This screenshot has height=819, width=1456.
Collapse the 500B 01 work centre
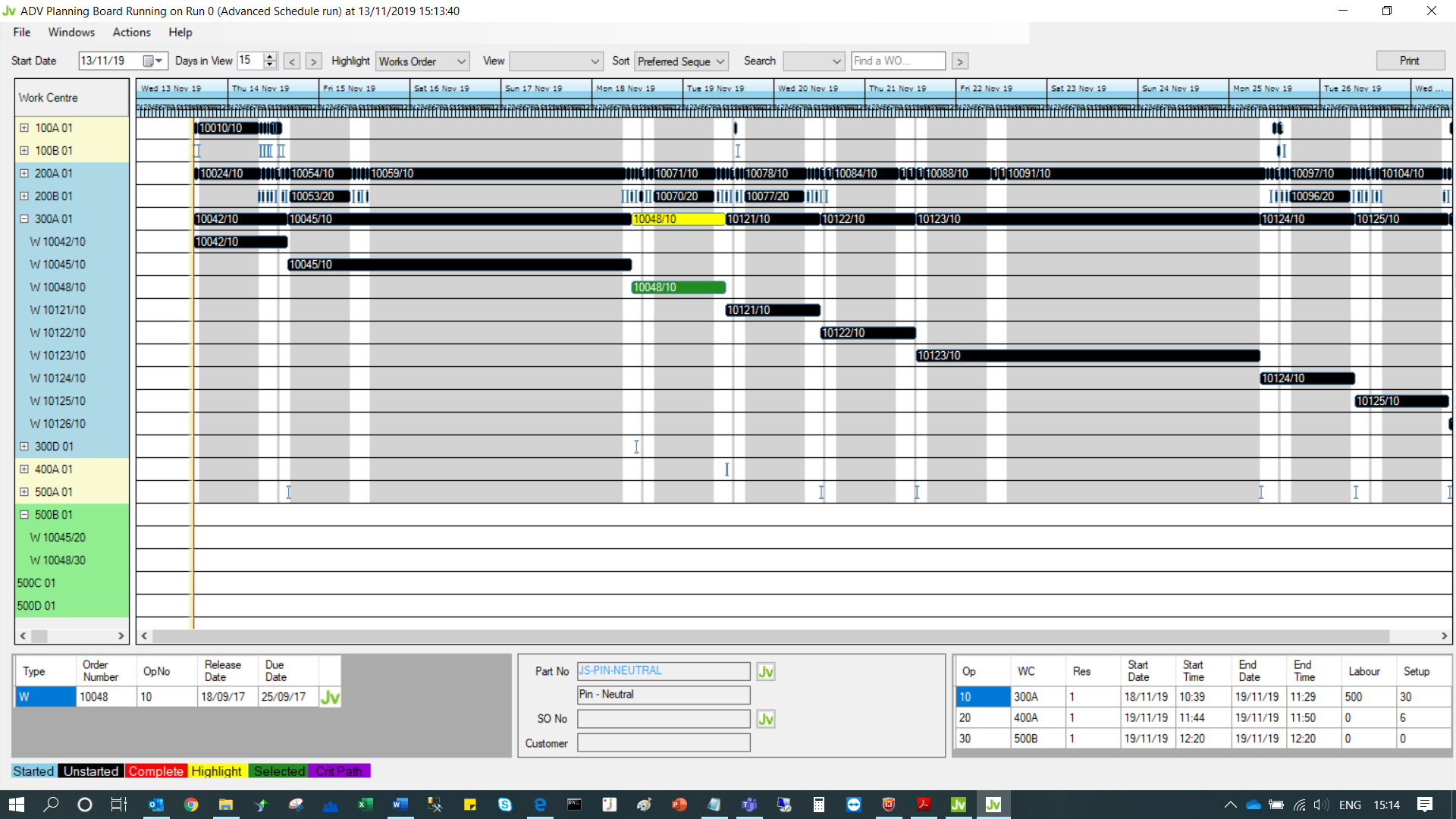coord(24,515)
